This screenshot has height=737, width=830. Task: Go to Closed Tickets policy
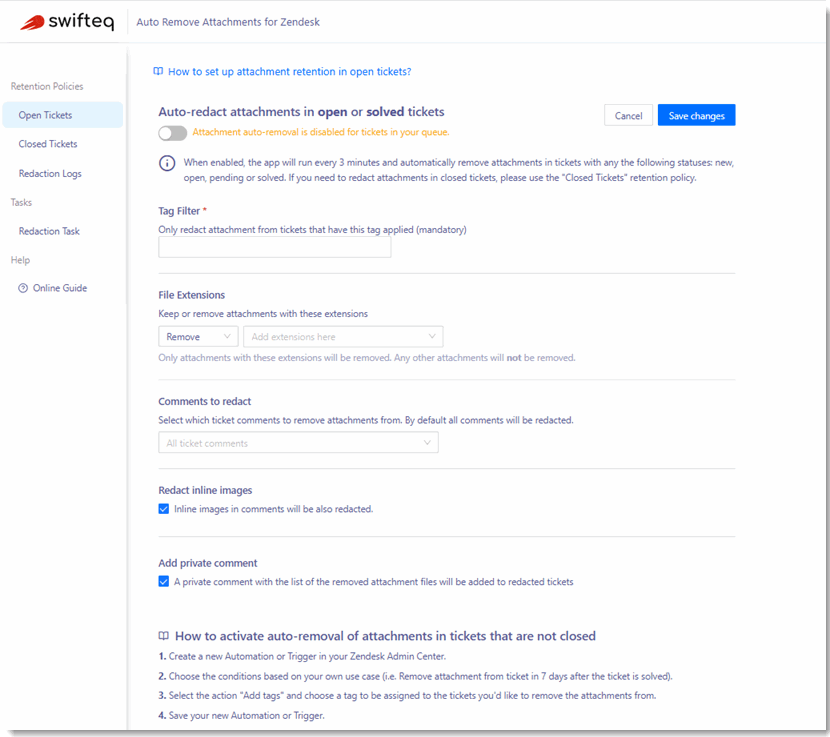point(48,144)
